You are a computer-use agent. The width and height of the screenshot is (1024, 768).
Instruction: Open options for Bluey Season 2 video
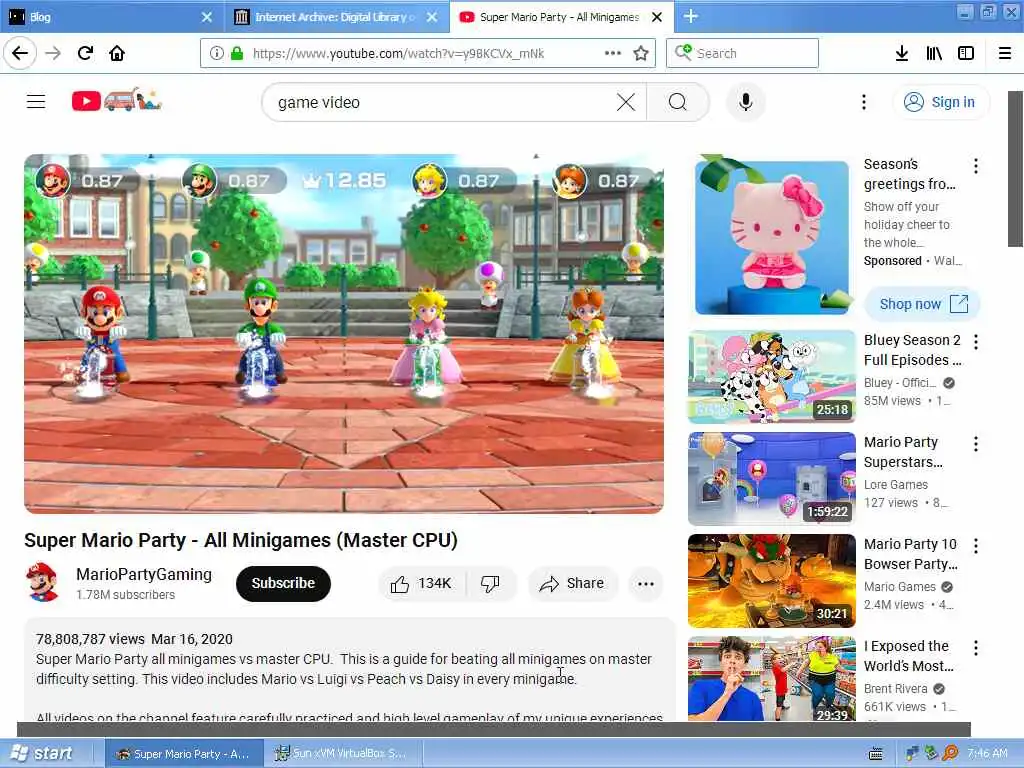pos(976,342)
